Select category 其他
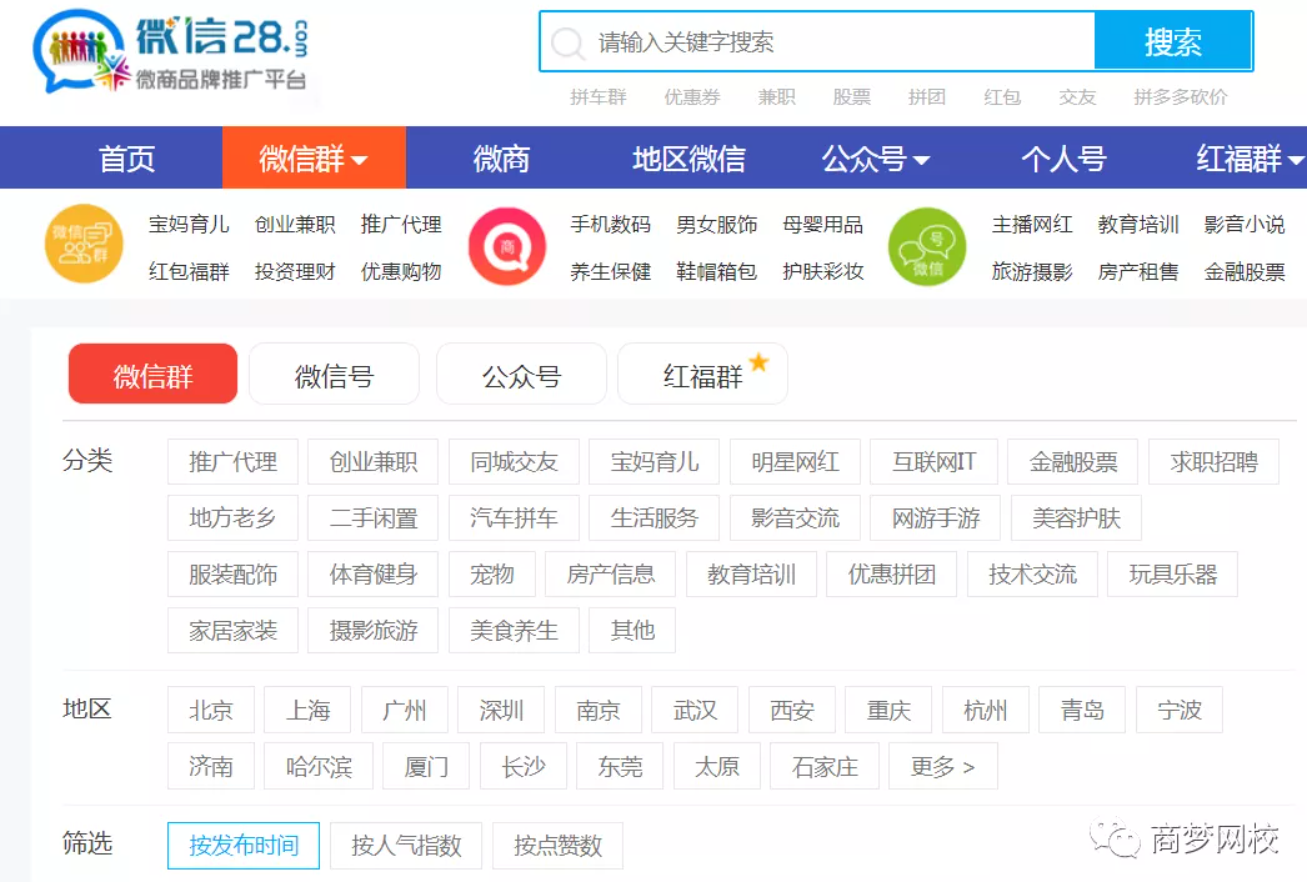 pyautogui.click(x=632, y=630)
